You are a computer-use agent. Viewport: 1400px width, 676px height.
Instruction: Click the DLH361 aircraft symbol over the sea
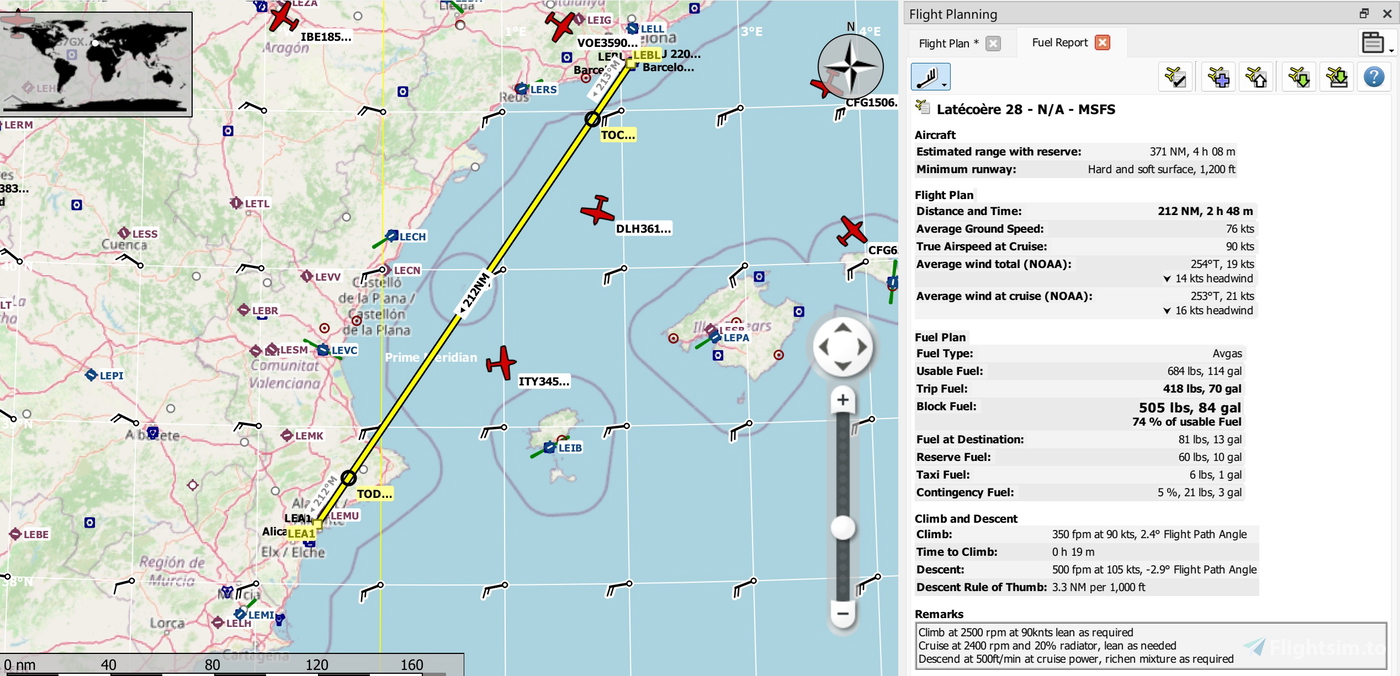(x=597, y=211)
